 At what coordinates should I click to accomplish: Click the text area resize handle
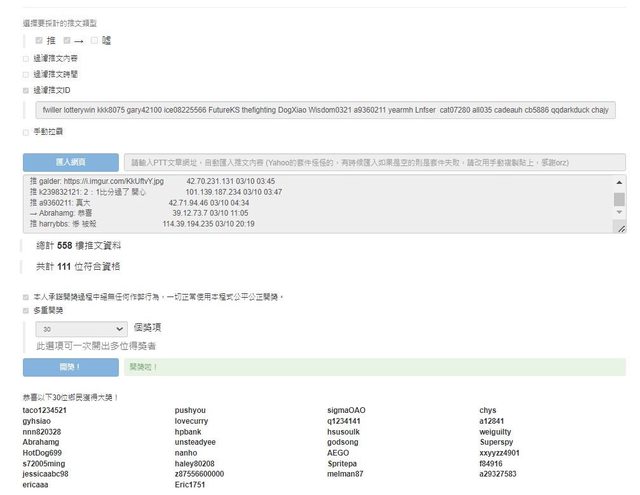click(621, 230)
